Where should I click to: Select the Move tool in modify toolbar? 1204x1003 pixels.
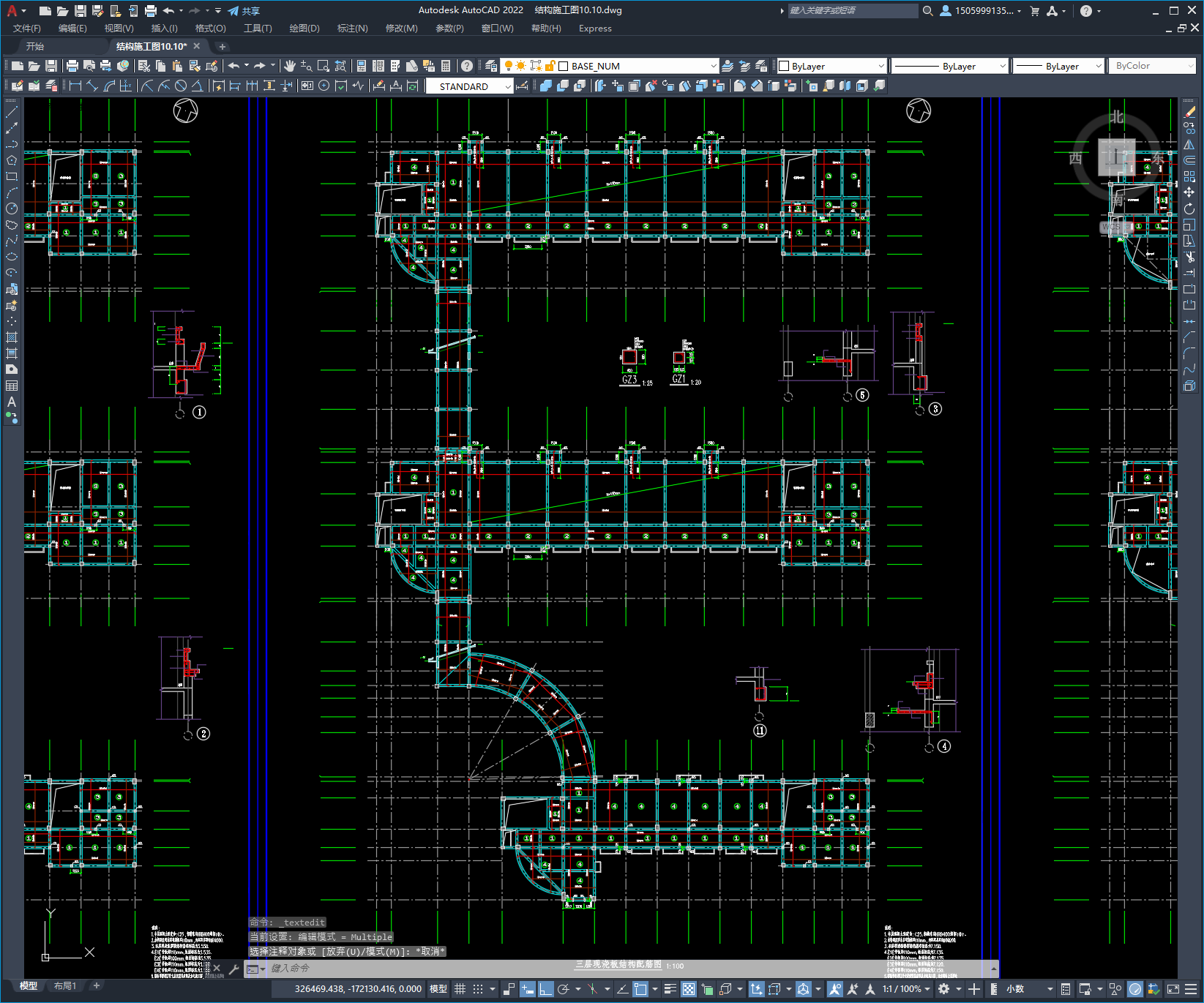click(1189, 192)
